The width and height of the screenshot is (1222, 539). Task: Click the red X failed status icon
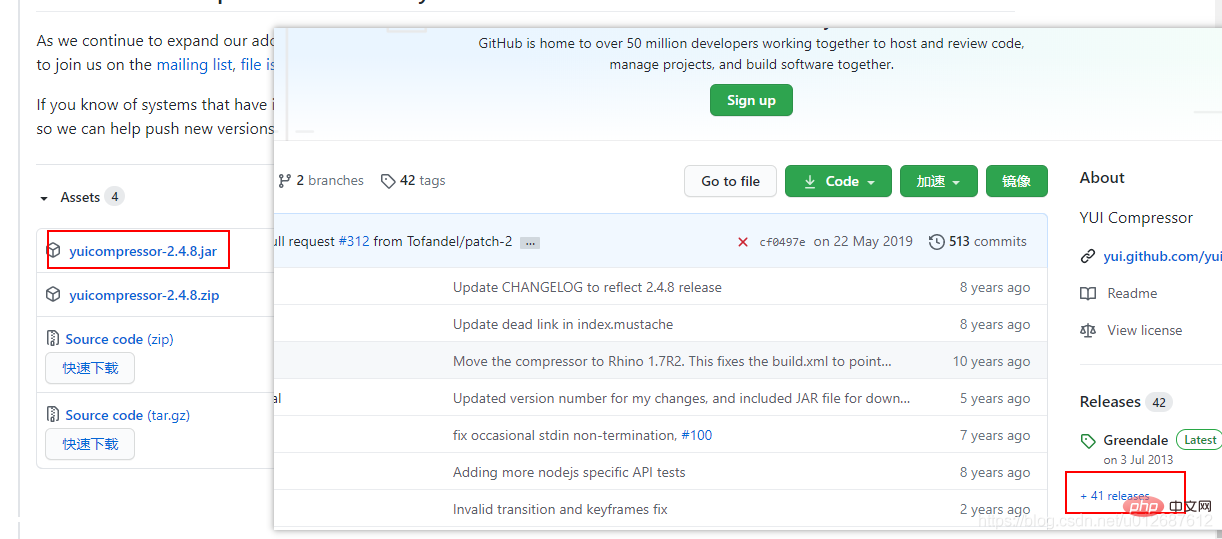tap(743, 242)
